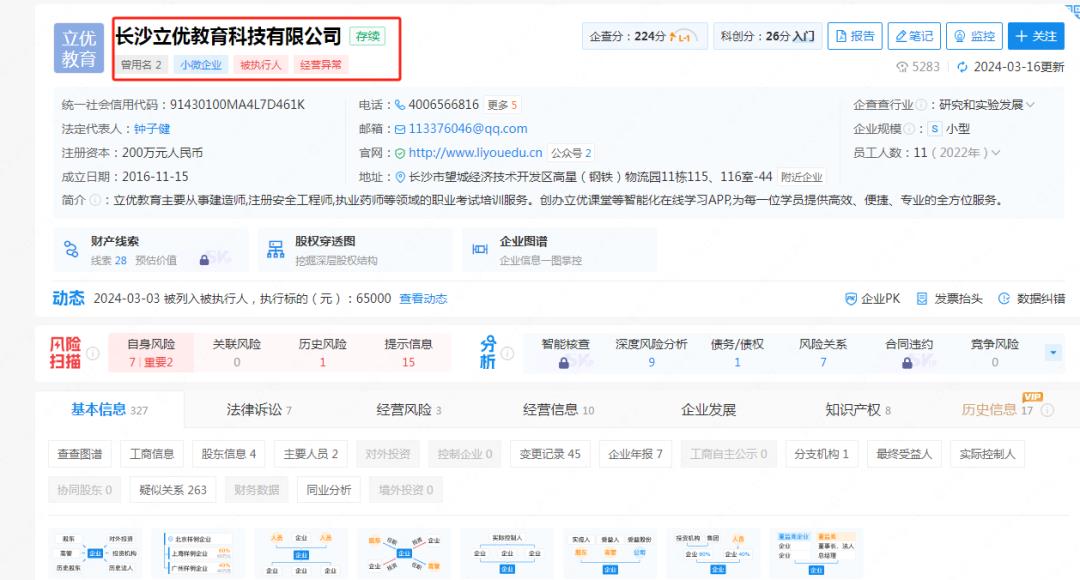Open 深度风险分析 9 item
Viewport: 1080px width, 580px height.
(651, 353)
